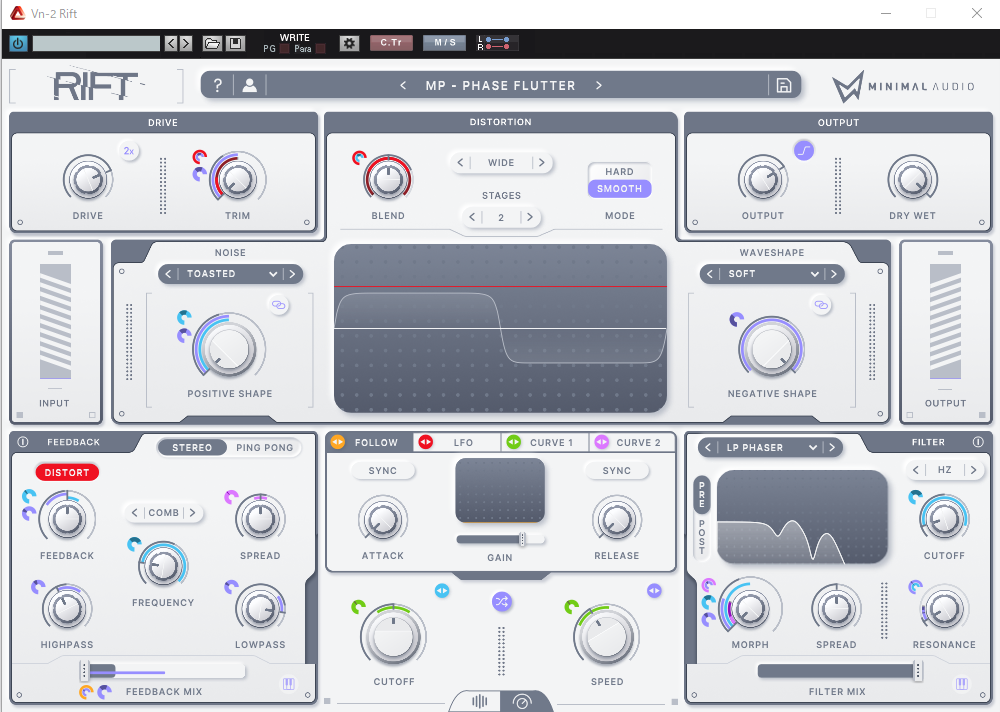Select the next host preset arrow
The width and height of the screenshot is (1000, 712).
coord(186,43)
